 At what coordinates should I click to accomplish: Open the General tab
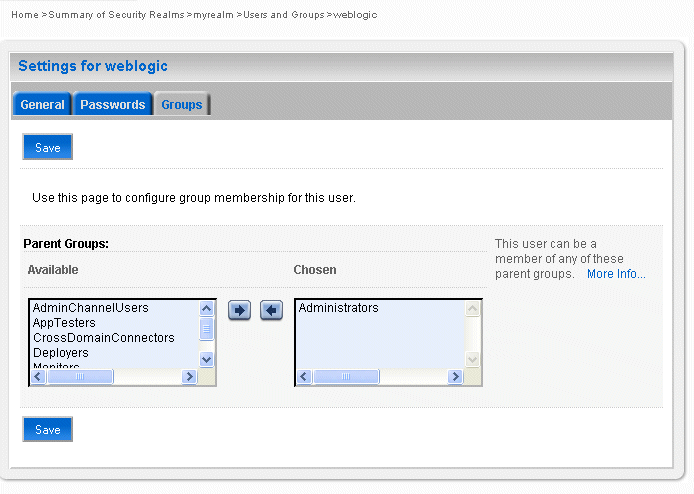click(x=42, y=104)
